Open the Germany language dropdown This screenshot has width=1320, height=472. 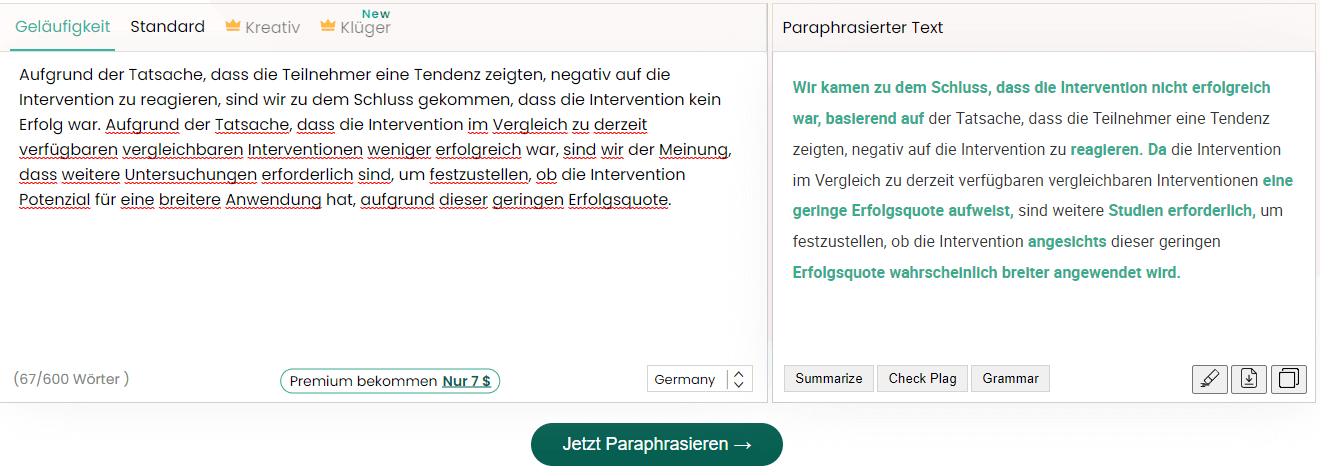pos(699,379)
